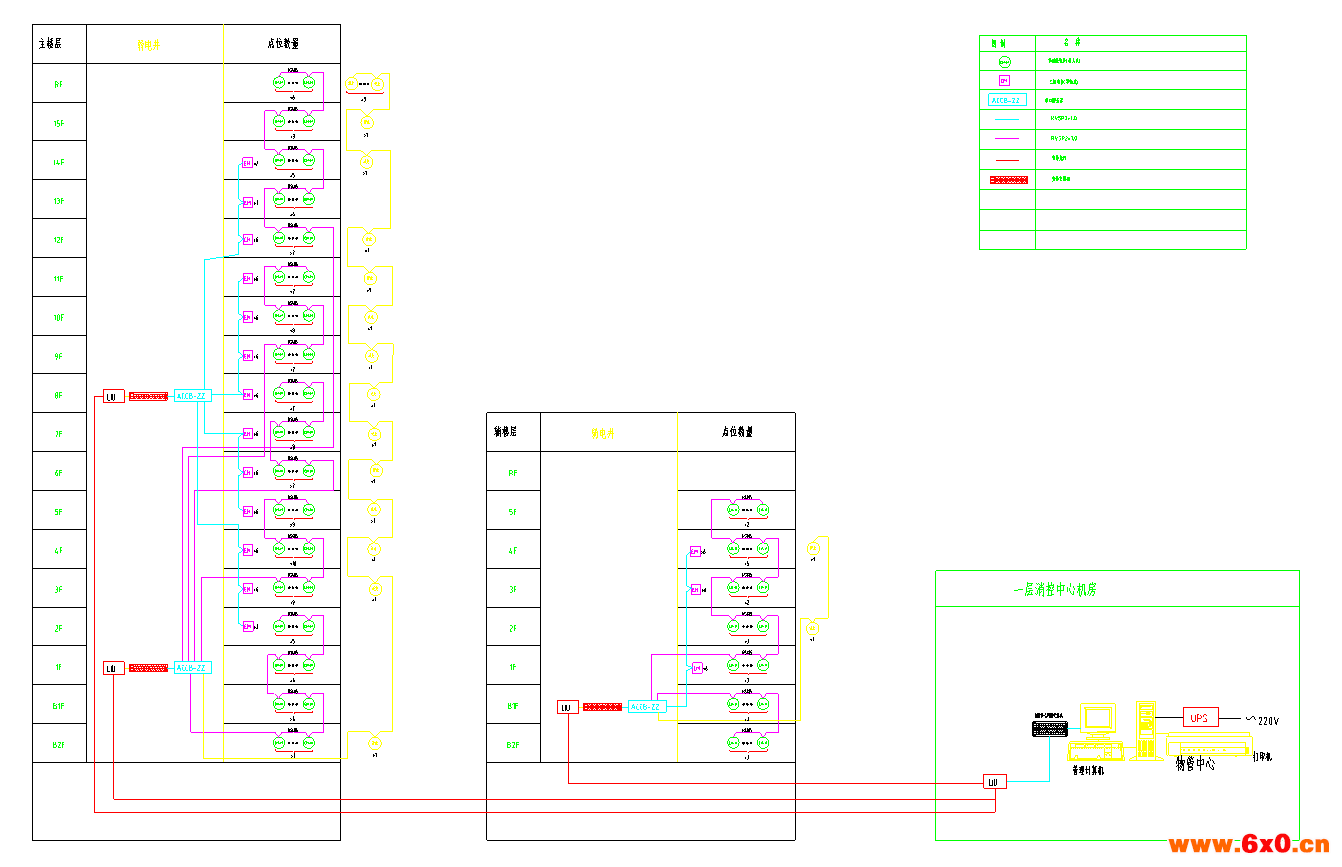Click the '一层消控中心机房' title text
The width and height of the screenshot is (1342, 867).
click(1055, 590)
